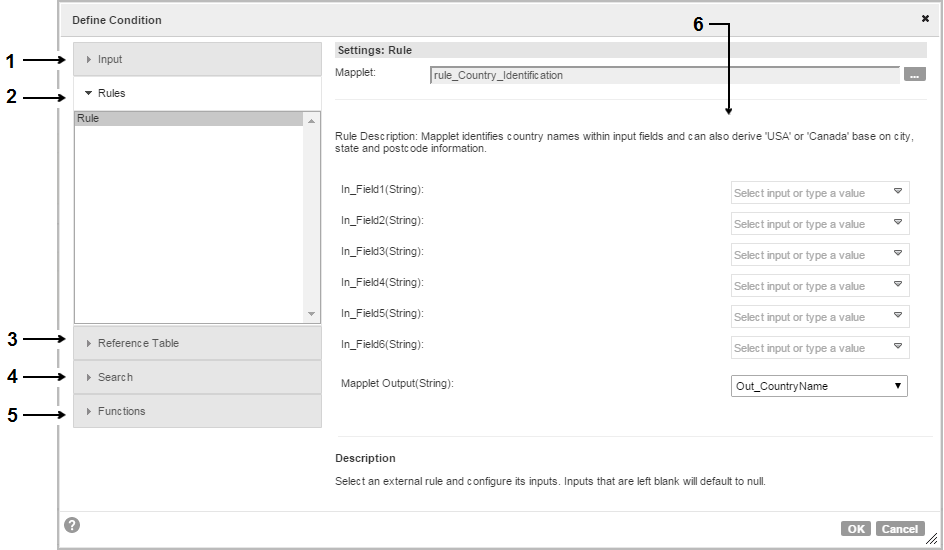Click the Rule Description text
Screen dimensions: 944x550
(x=624, y=143)
